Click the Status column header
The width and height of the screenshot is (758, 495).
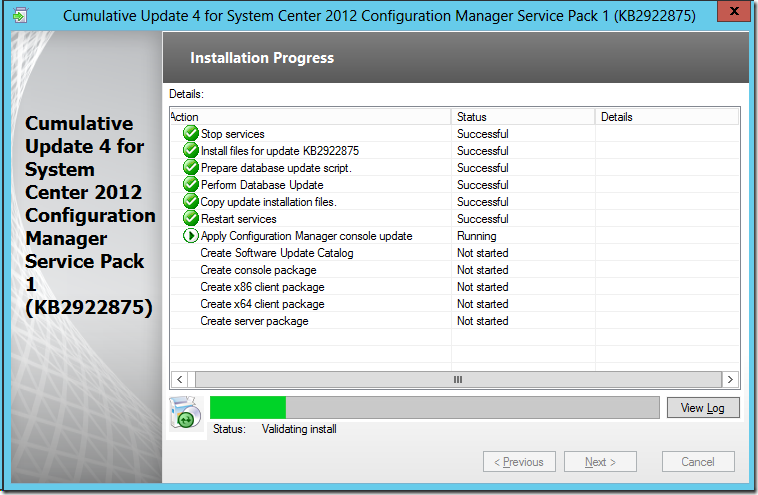(x=522, y=117)
